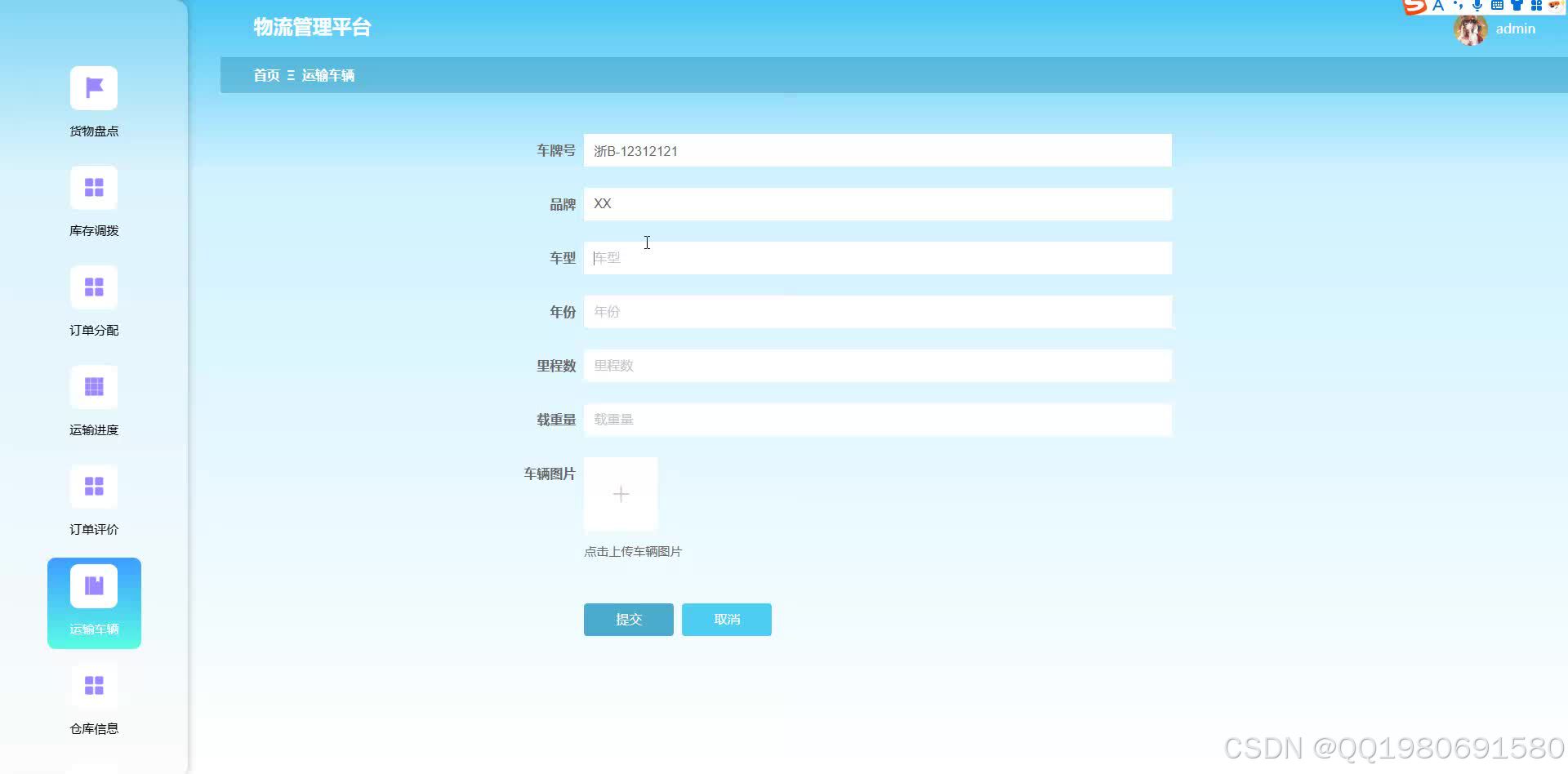Click the 车牌号 field label
The image size is (1568, 774).
click(556, 150)
